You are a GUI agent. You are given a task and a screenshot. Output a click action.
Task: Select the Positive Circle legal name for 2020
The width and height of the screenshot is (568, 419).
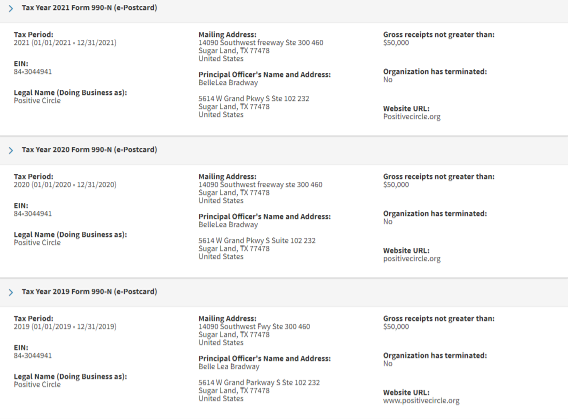coord(37,243)
